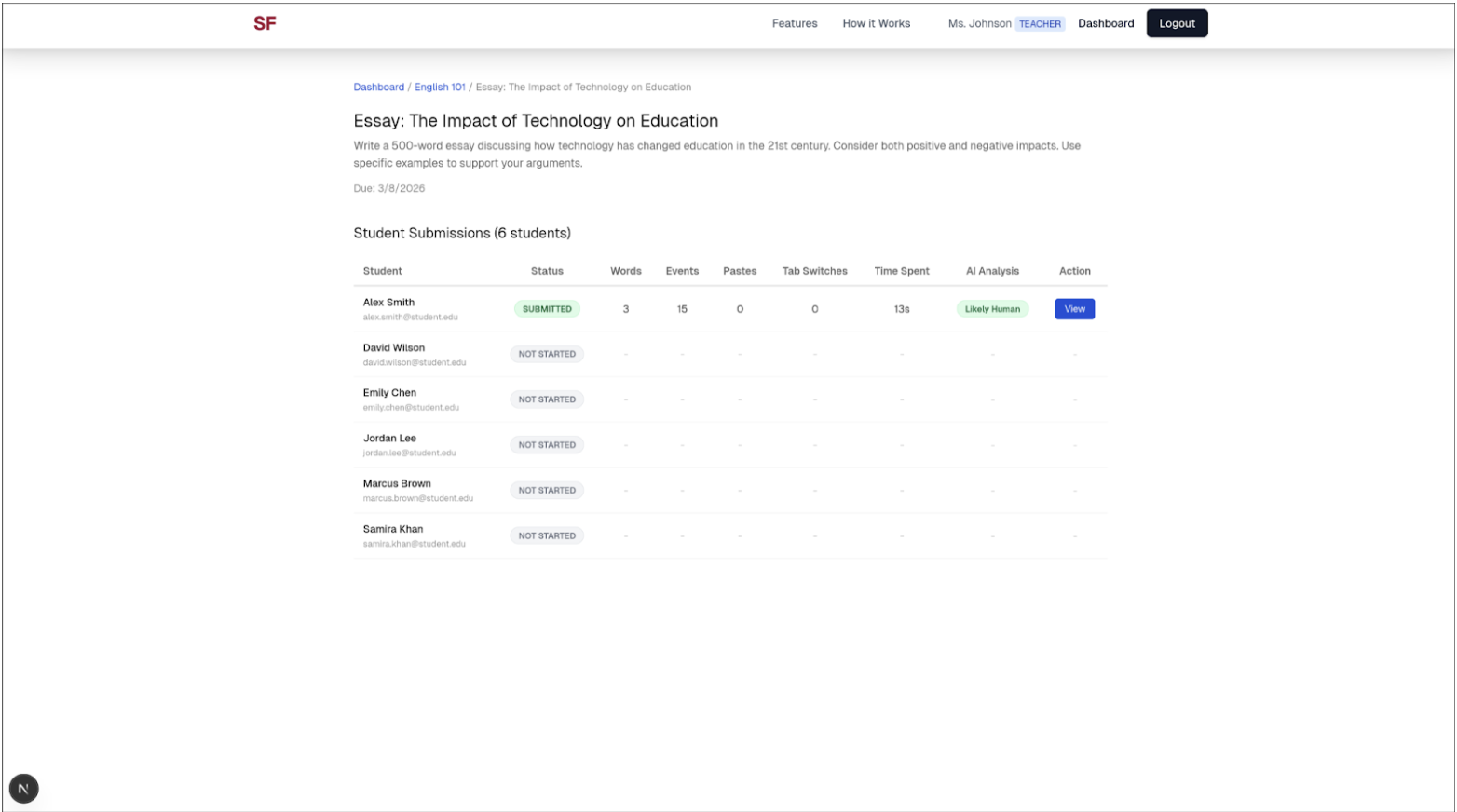Click the TEACHER role badge
The width and height of the screenshot is (1457, 812).
point(1040,24)
